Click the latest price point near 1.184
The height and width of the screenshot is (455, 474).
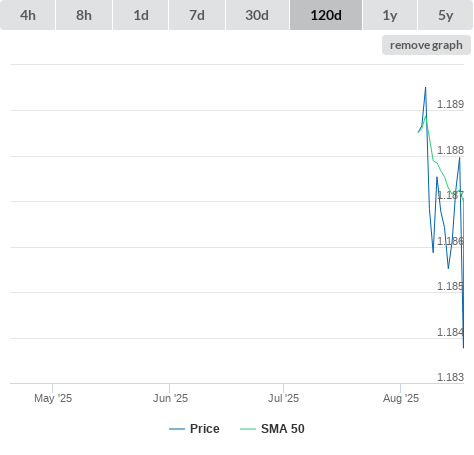point(463,348)
